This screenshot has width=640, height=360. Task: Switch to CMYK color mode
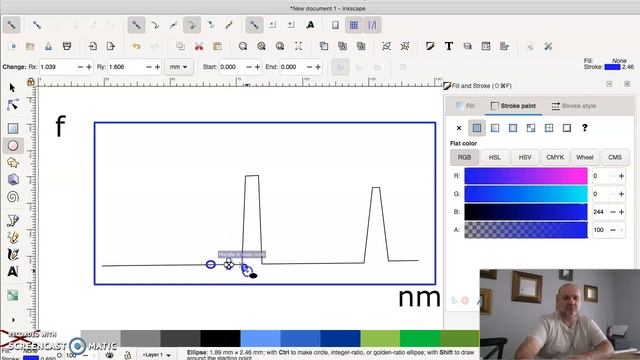pos(555,158)
